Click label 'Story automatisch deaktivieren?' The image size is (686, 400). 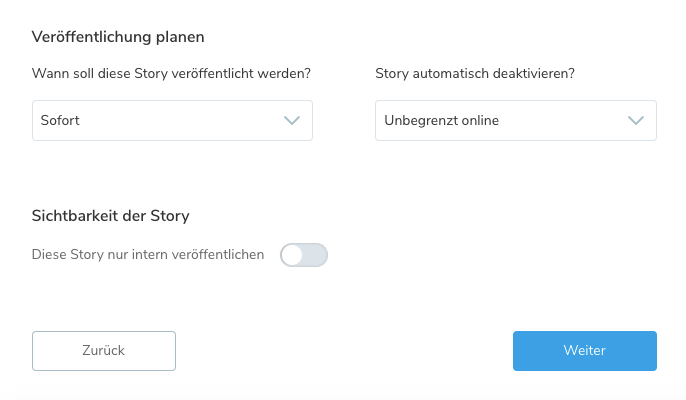[481, 73]
